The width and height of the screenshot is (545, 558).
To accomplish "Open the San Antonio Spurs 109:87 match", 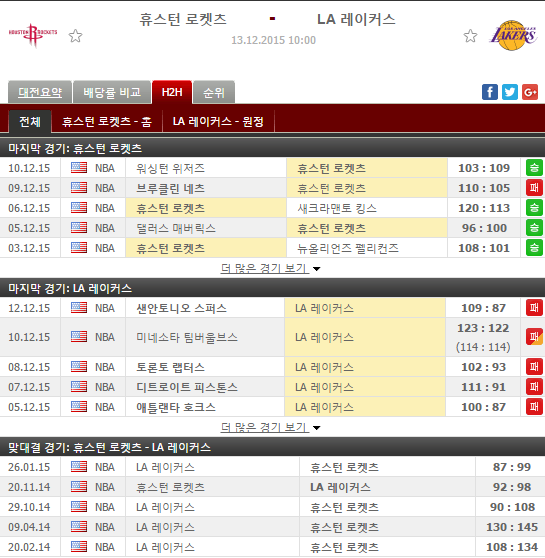I will coord(272,308).
